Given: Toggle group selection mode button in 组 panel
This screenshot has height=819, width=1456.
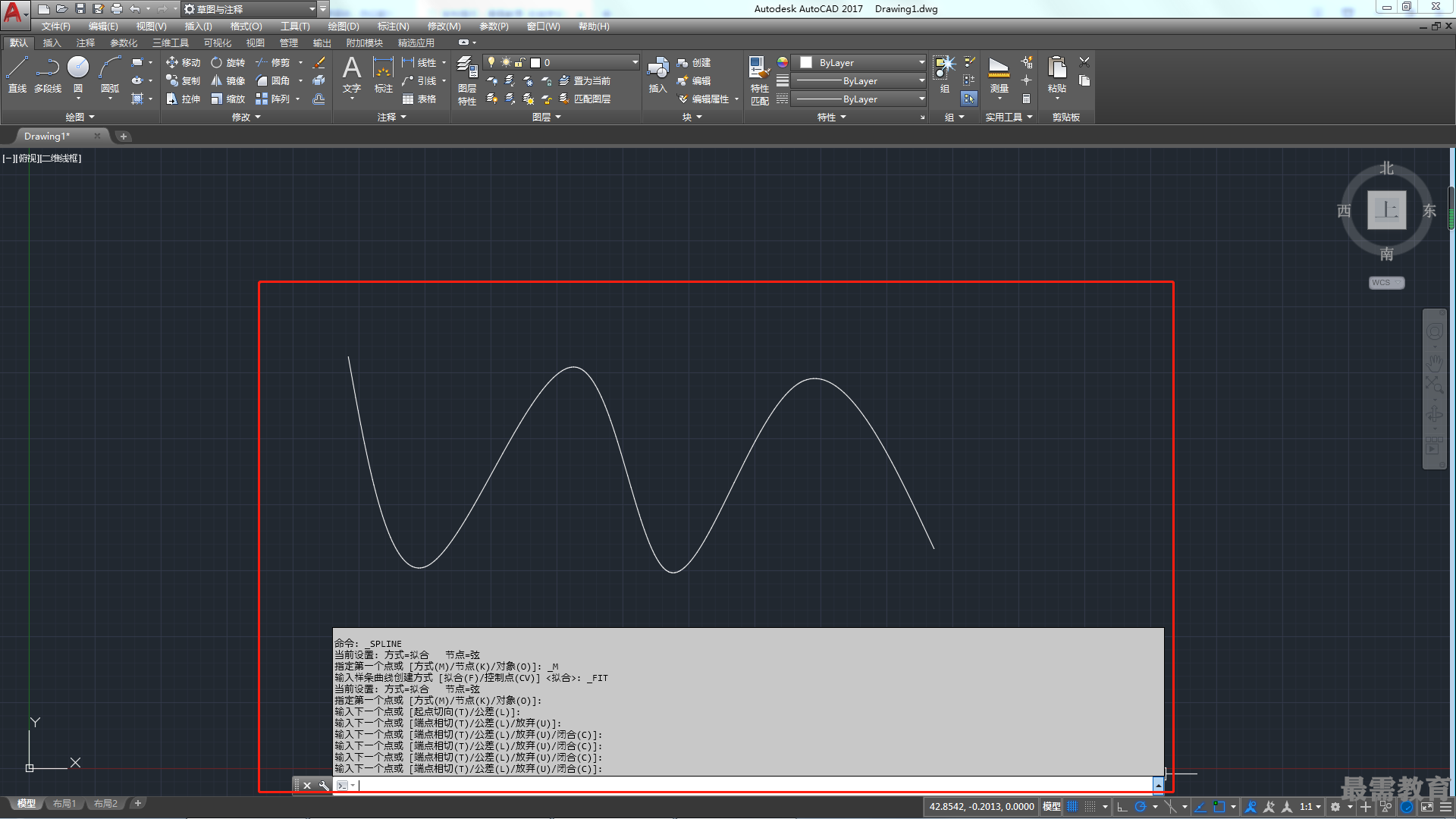Looking at the screenshot, I should (x=969, y=99).
